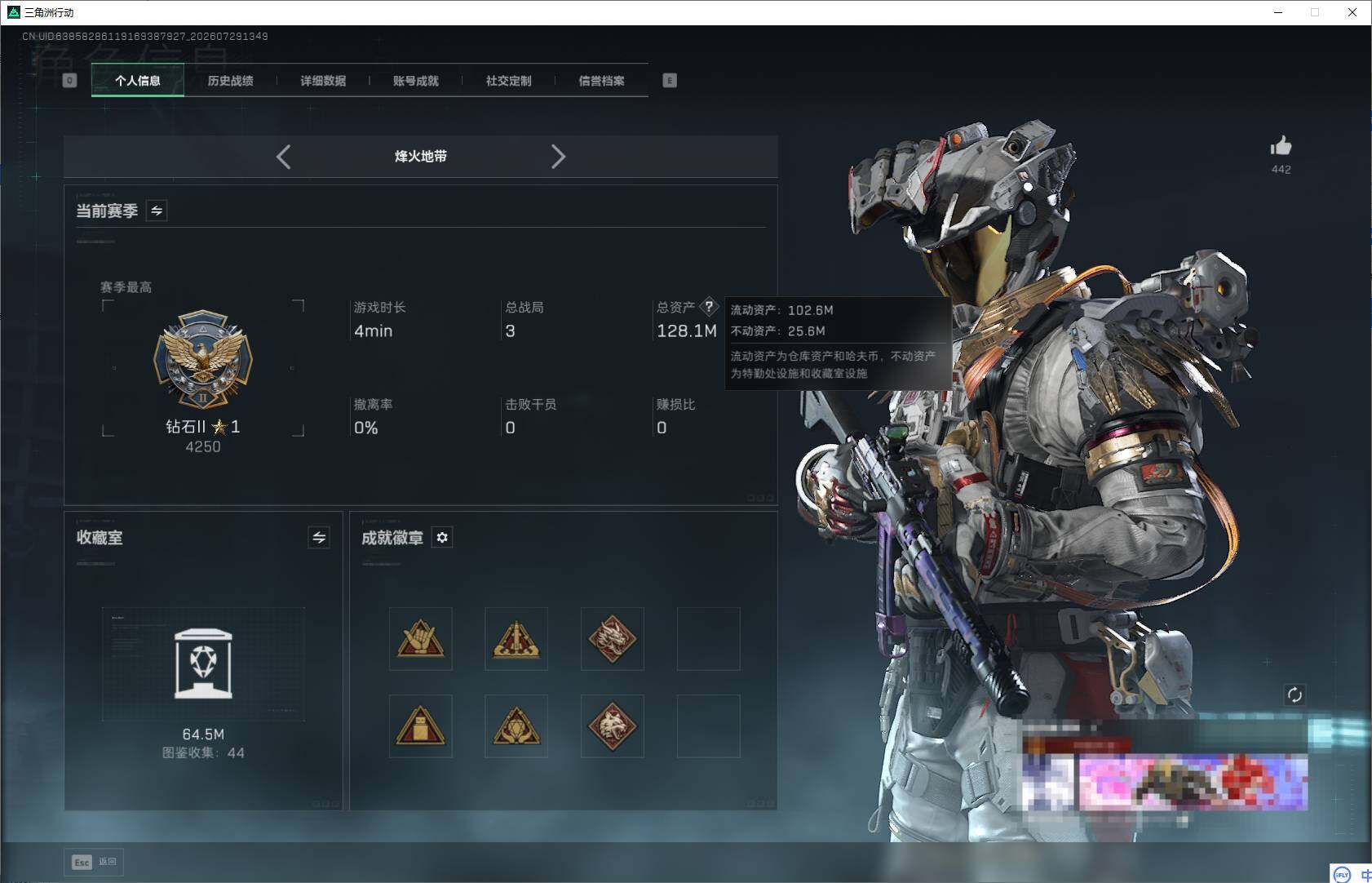Click the 烽火地带 mode title
This screenshot has height=883, width=1372.
click(x=421, y=156)
